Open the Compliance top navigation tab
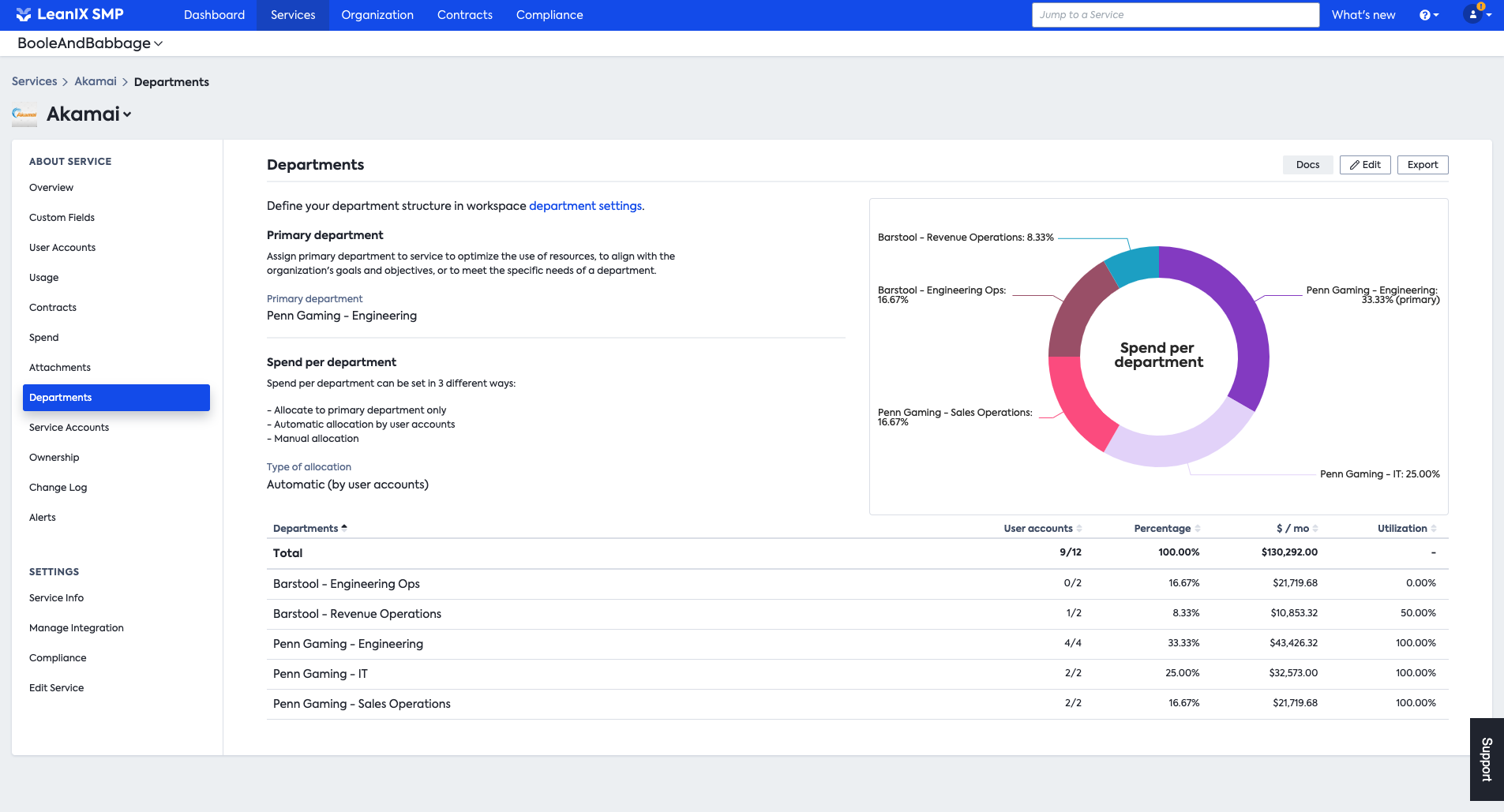The width and height of the screenshot is (1504, 812). [x=549, y=15]
